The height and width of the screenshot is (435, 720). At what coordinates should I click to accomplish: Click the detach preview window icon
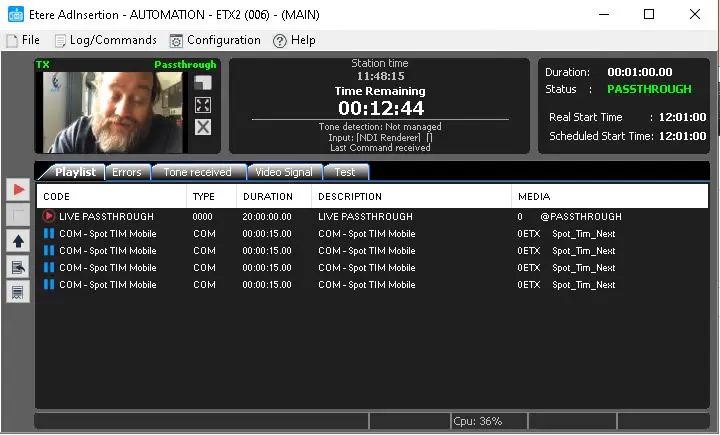[x=203, y=83]
